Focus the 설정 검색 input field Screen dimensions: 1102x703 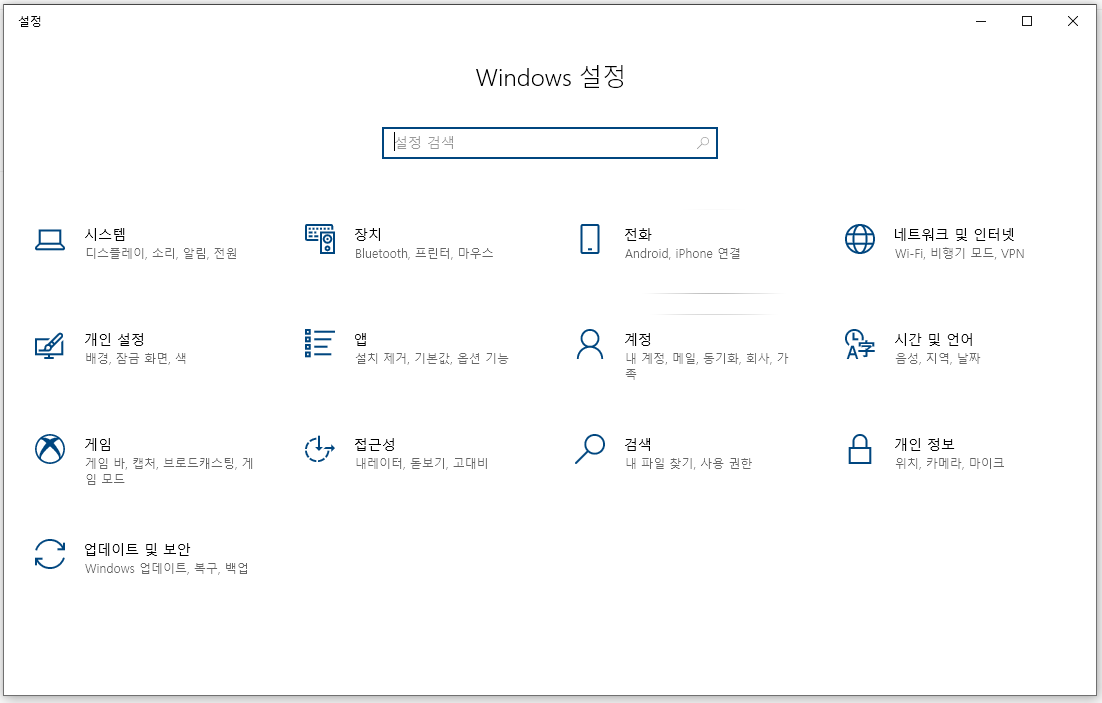pyautogui.click(x=550, y=143)
